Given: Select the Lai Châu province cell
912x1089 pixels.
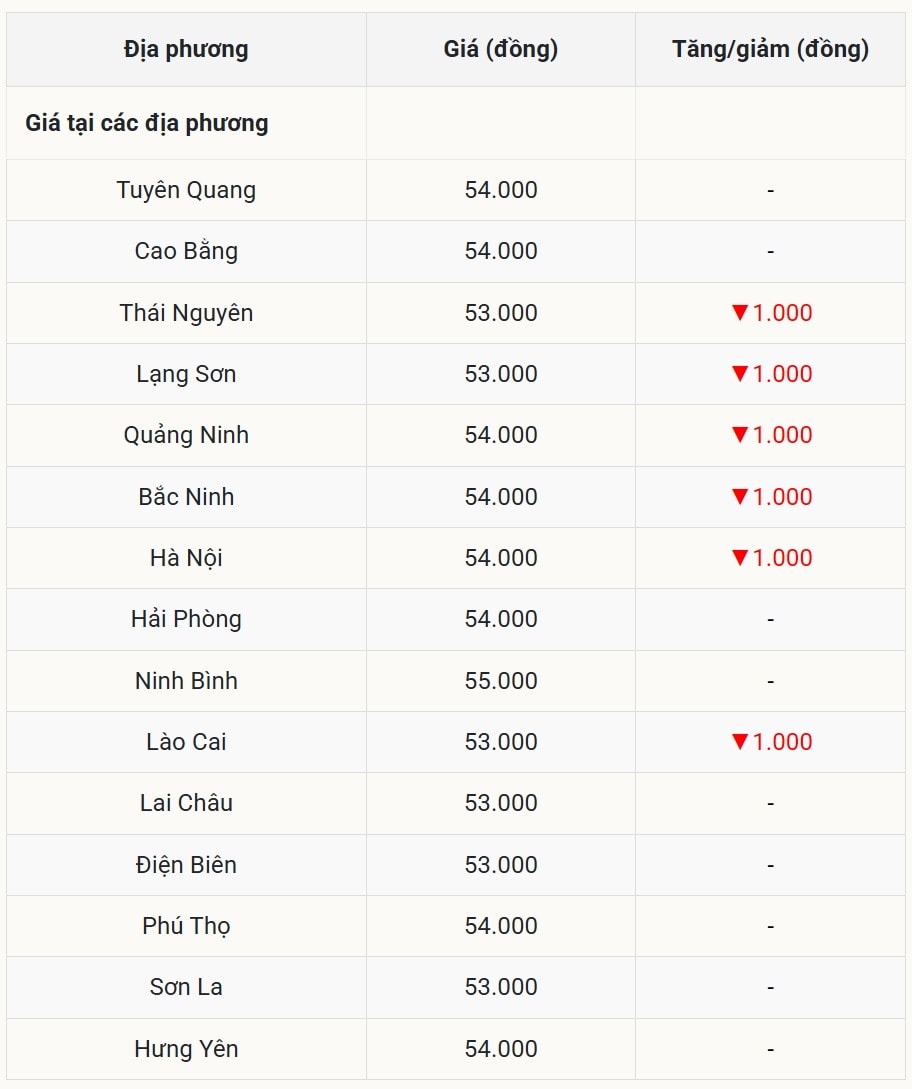Looking at the screenshot, I should coord(186,803).
